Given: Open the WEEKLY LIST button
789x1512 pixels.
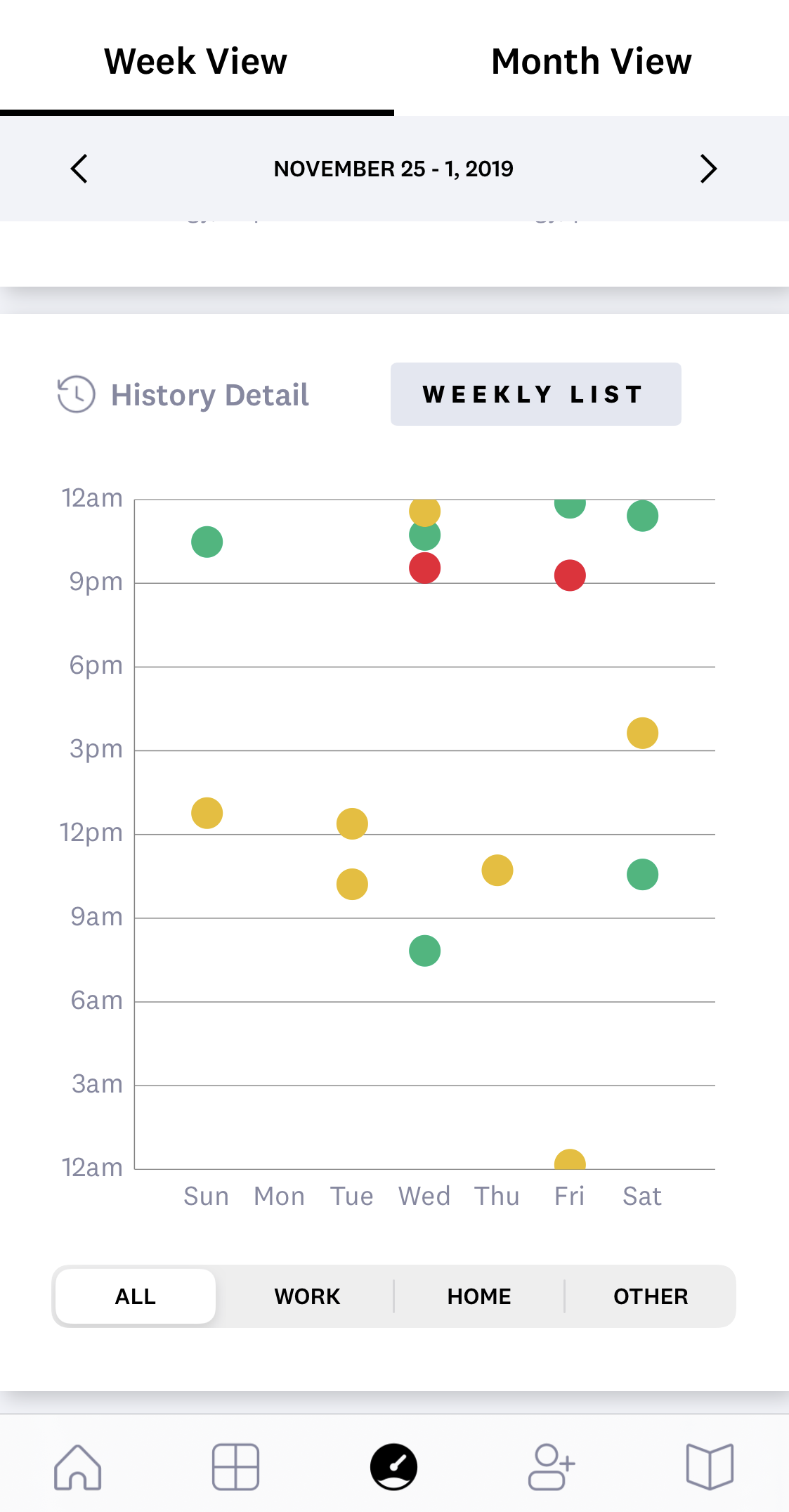Looking at the screenshot, I should click(x=535, y=394).
